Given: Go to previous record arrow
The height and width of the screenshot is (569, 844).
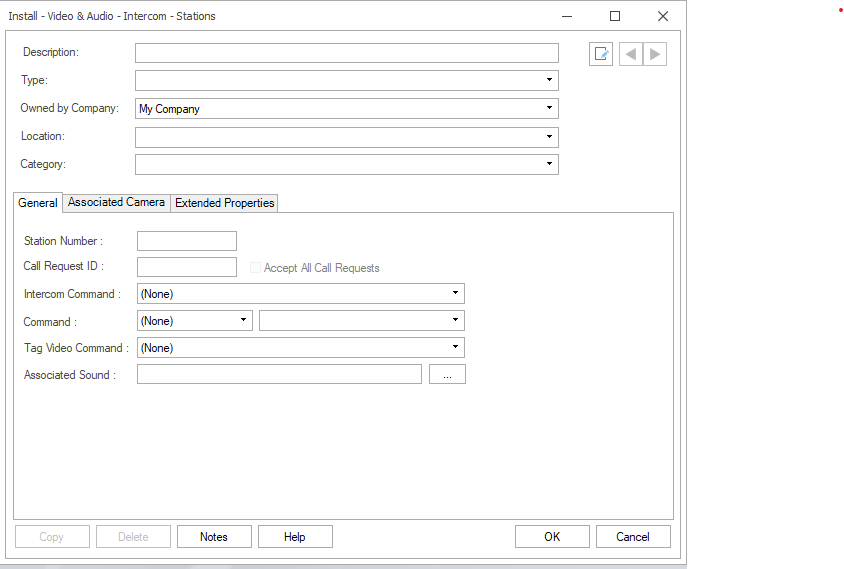Looking at the screenshot, I should click(630, 54).
